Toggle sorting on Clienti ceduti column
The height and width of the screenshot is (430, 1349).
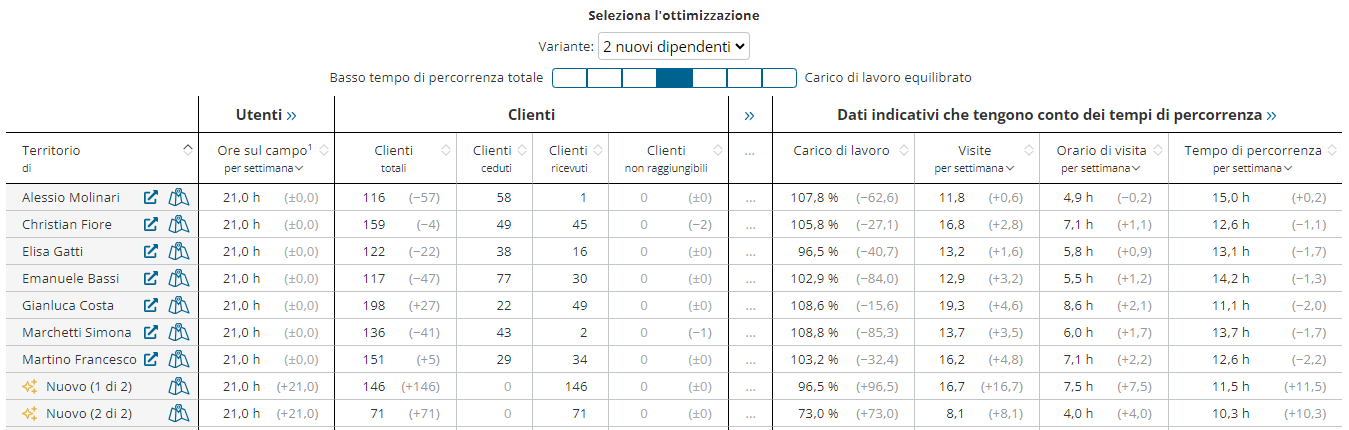(x=522, y=150)
